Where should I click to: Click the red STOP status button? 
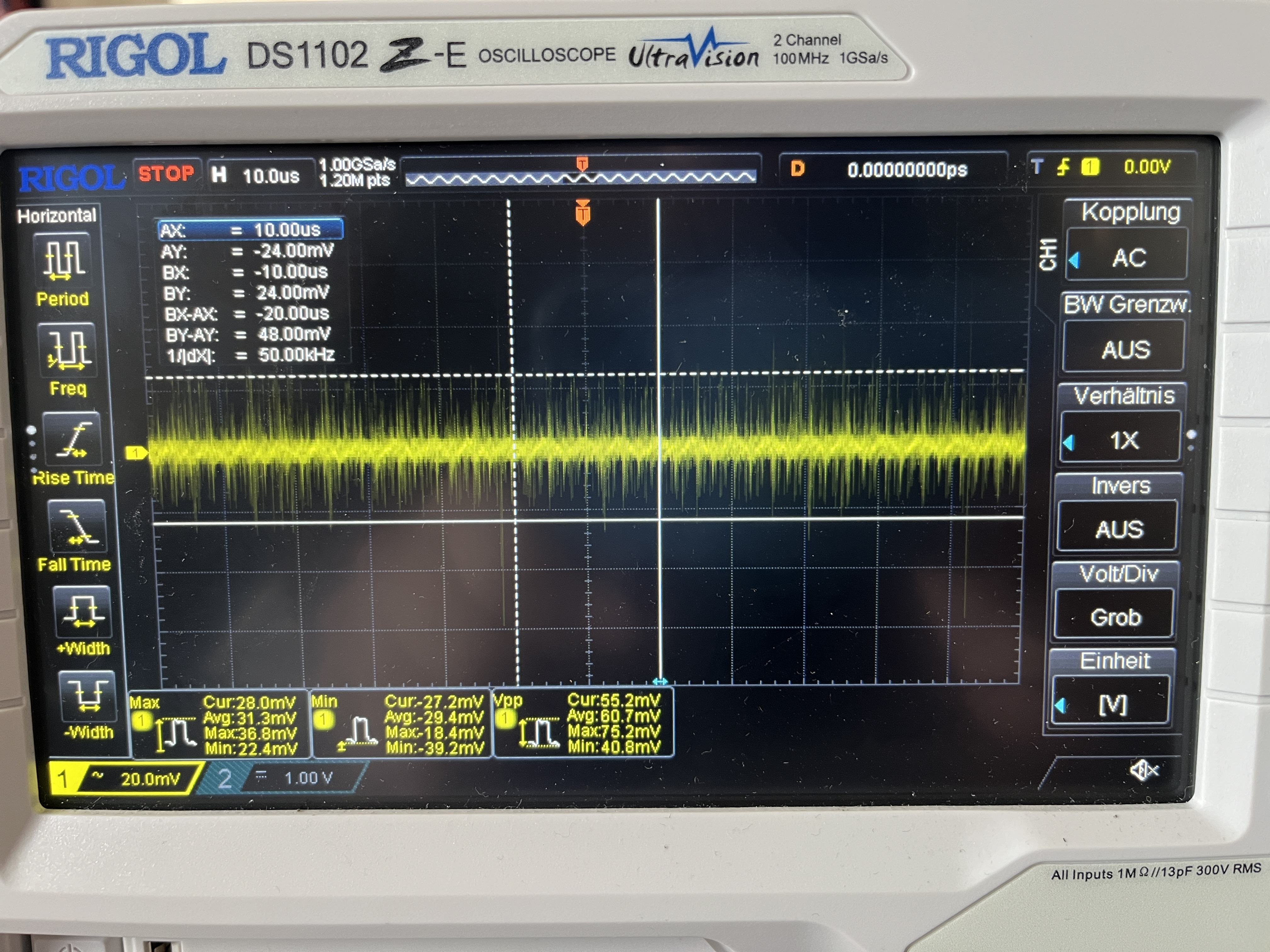(x=167, y=173)
